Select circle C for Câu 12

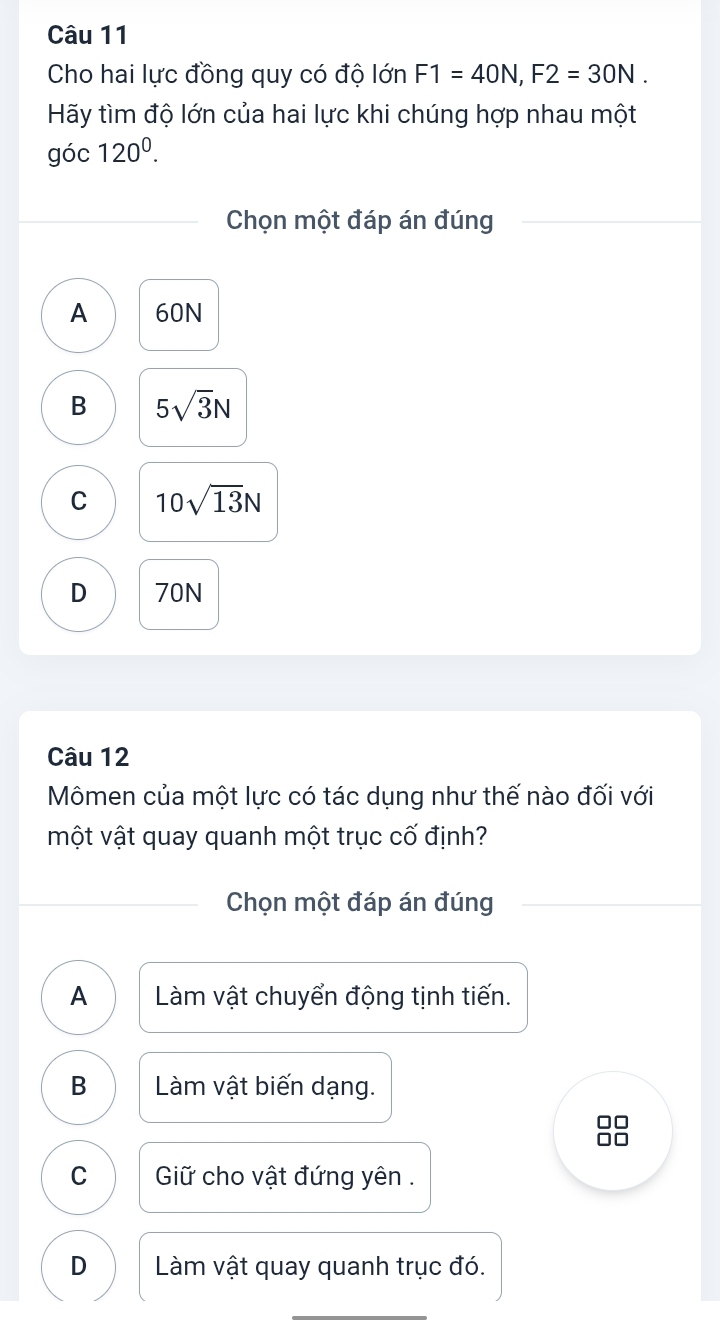tap(79, 1177)
